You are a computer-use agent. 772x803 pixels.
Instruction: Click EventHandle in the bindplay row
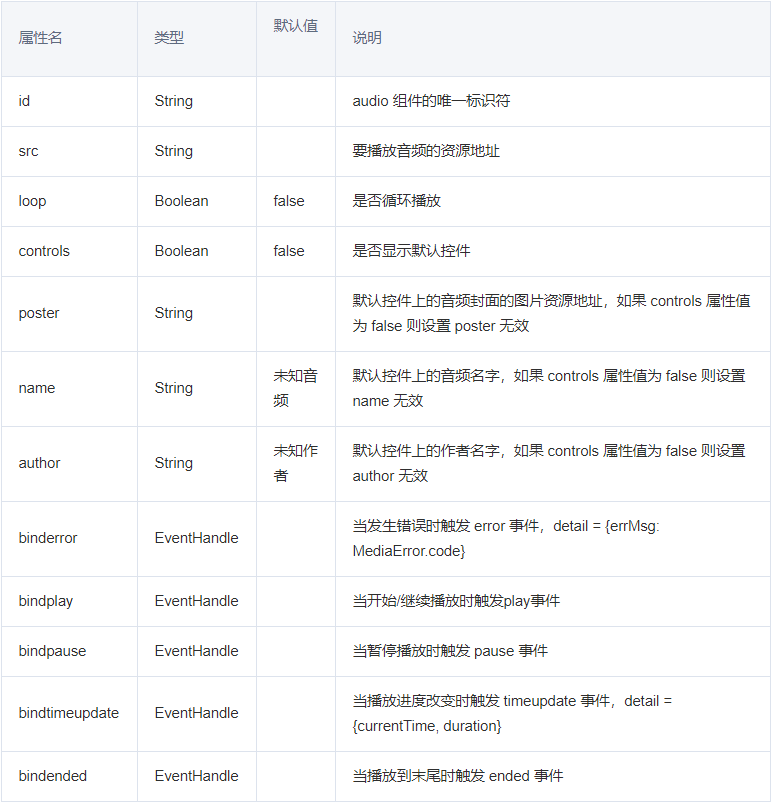click(x=196, y=601)
